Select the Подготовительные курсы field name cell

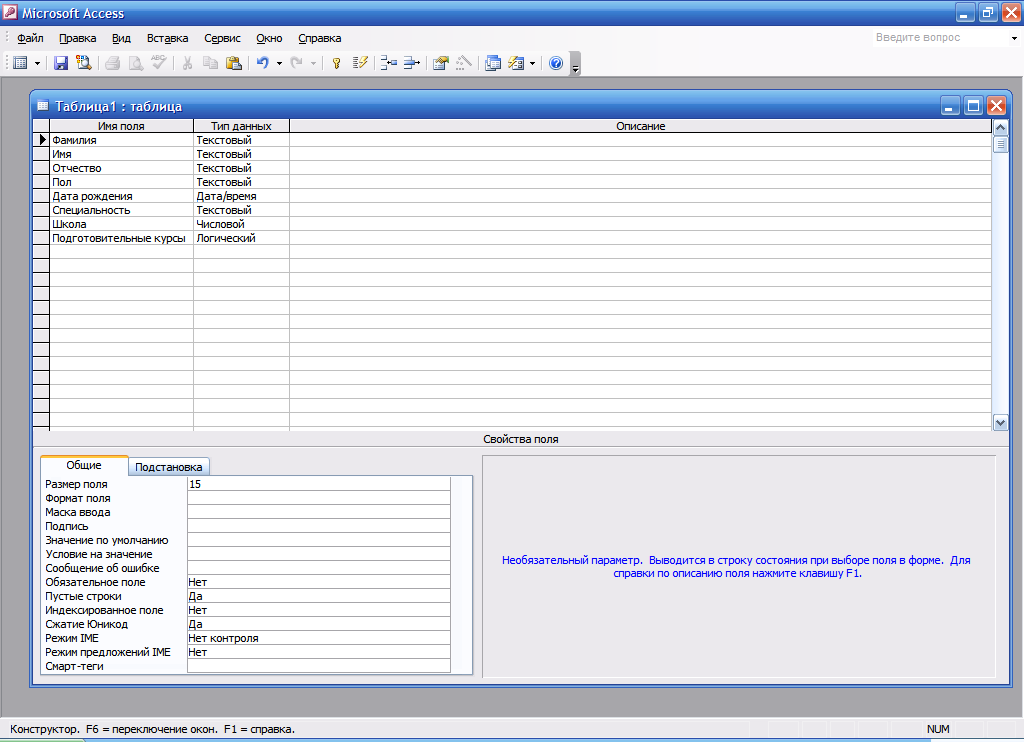point(121,238)
